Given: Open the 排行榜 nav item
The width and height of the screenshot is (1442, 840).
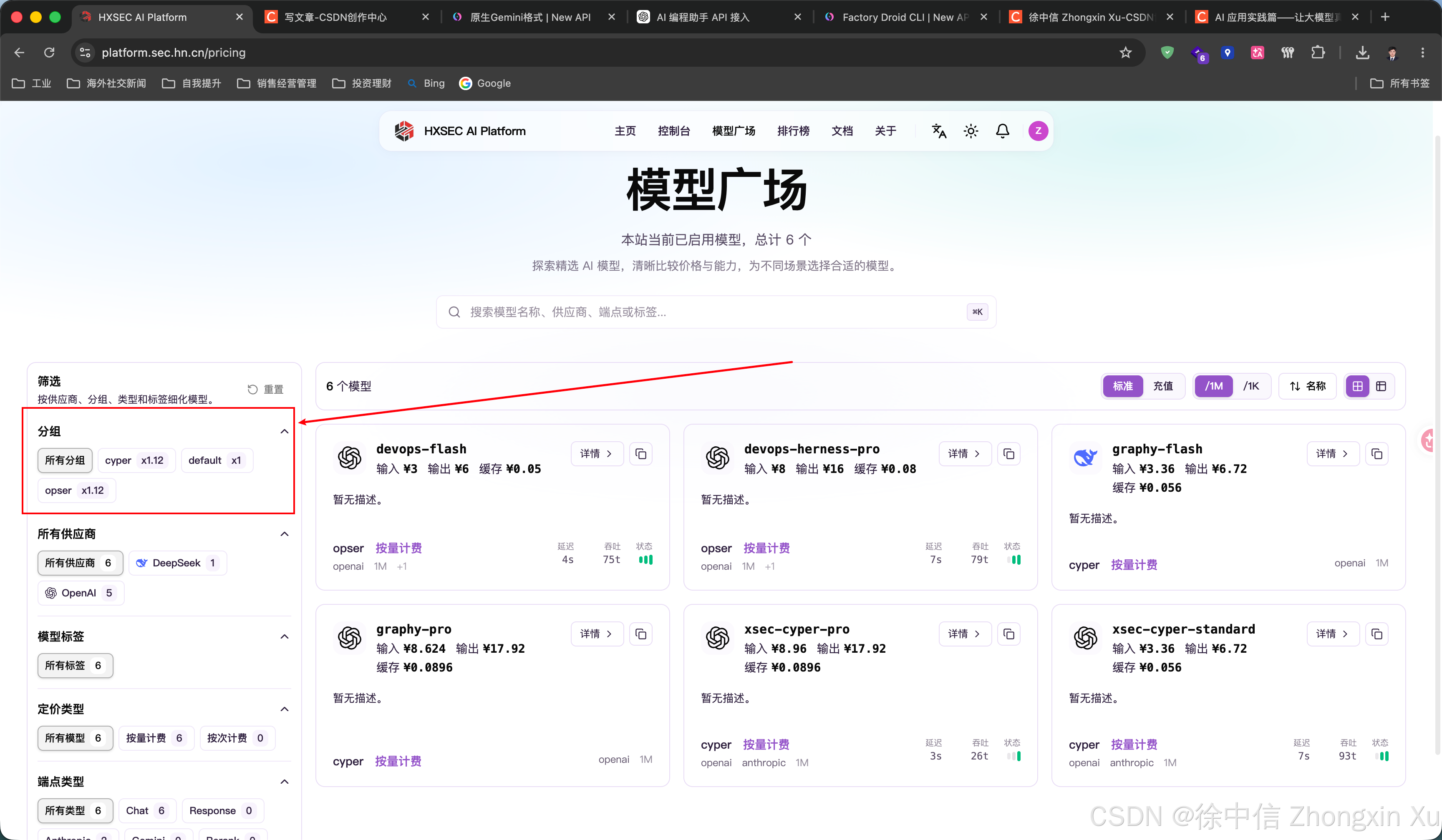Looking at the screenshot, I should tap(793, 131).
